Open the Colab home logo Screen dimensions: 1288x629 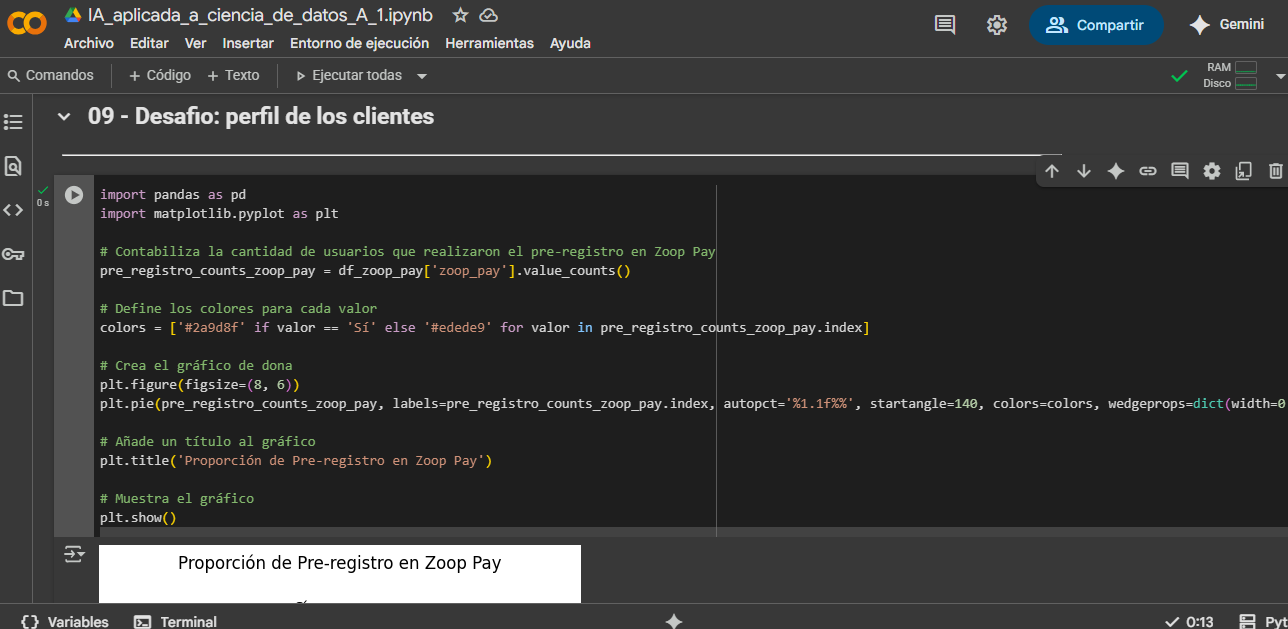click(28, 24)
